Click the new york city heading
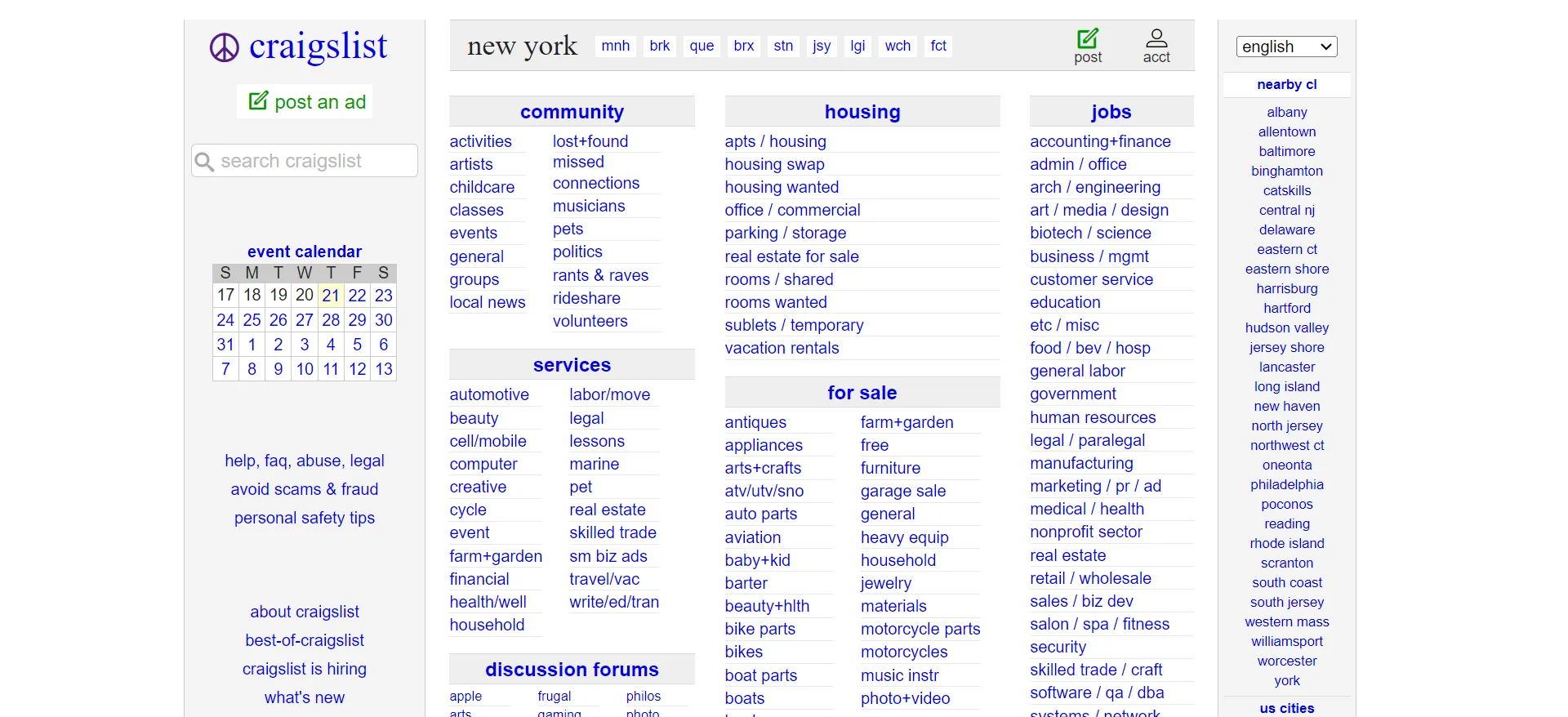1568x717 pixels. tap(523, 46)
